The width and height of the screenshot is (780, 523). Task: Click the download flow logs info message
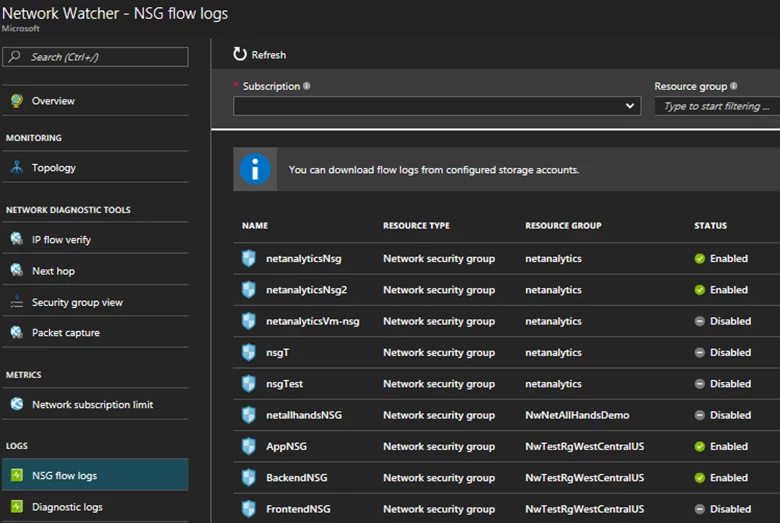434,170
